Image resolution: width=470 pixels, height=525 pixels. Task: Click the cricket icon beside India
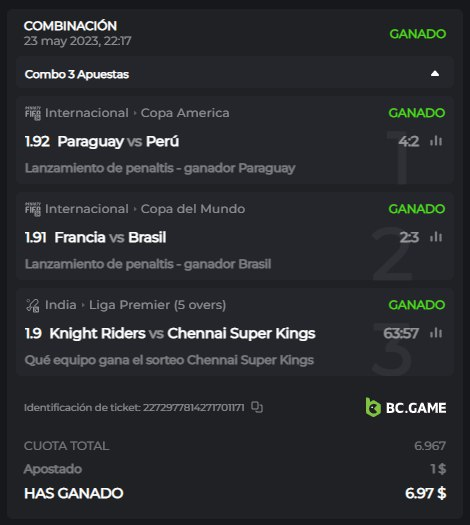33,305
